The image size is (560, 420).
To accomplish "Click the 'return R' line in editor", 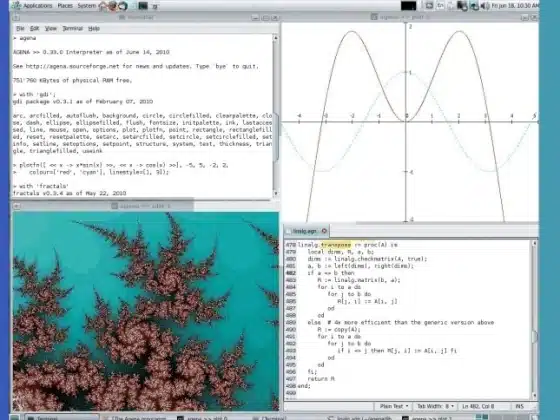I will (321, 379).
